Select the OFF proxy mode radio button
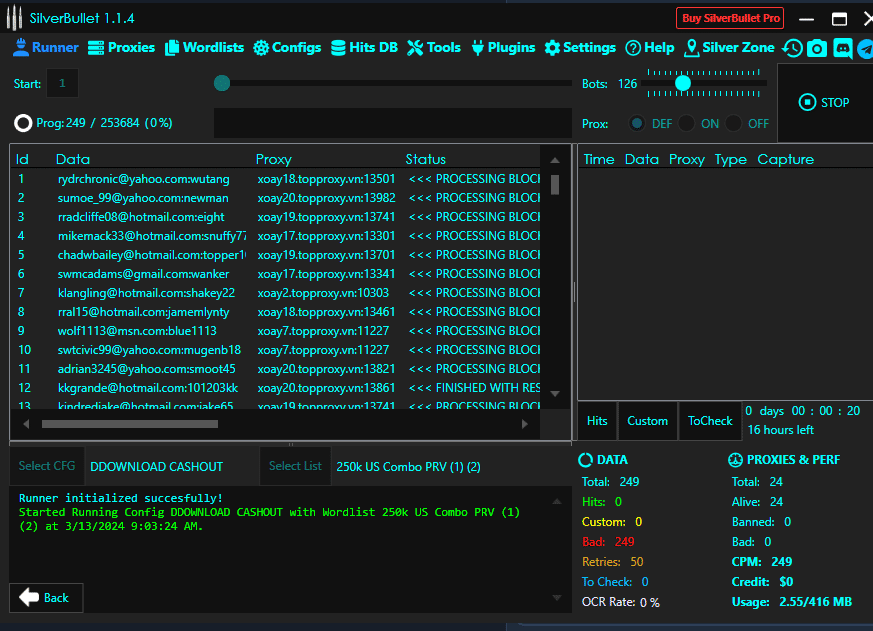Viewport: 873px width, 631px height. coord(734,123)
